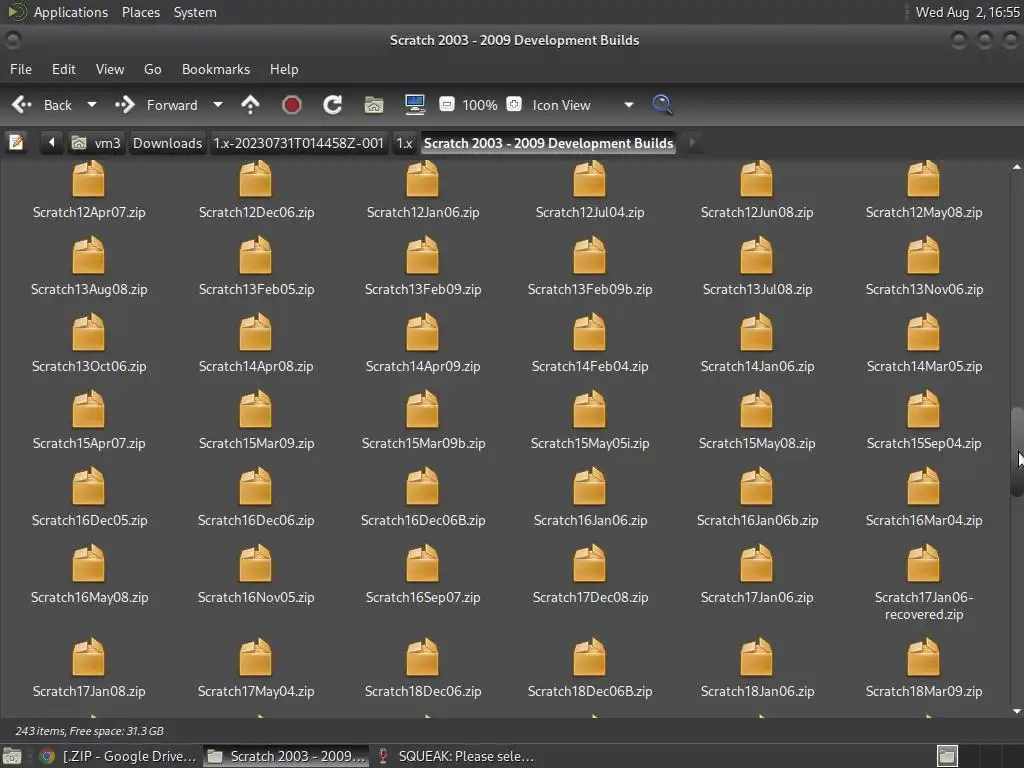1024x768 pixels.
Task: Open the Go menu
Action: point(152,69)
